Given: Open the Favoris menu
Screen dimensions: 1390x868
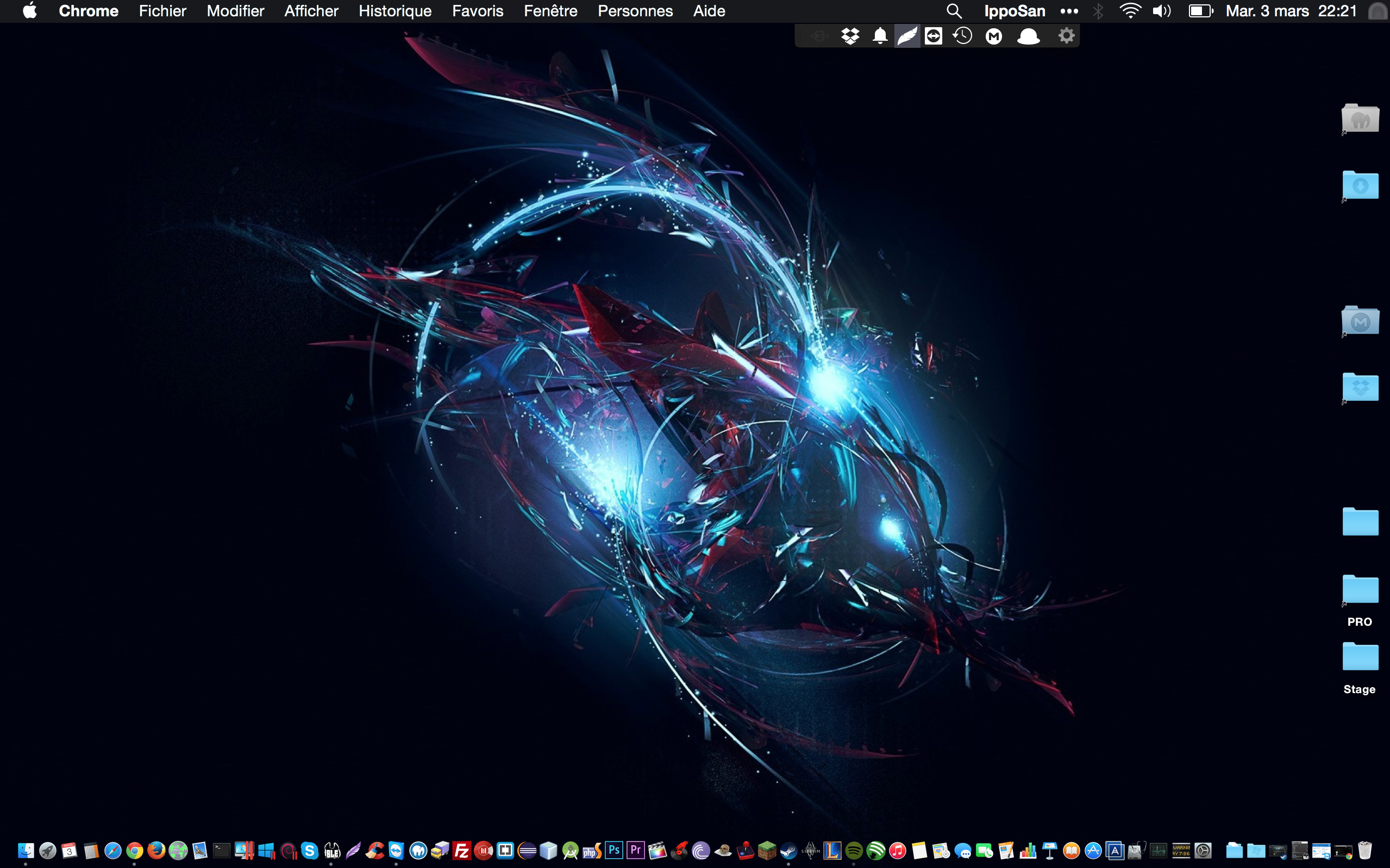Looking at the screenshot, I should (x=478, y=11).
